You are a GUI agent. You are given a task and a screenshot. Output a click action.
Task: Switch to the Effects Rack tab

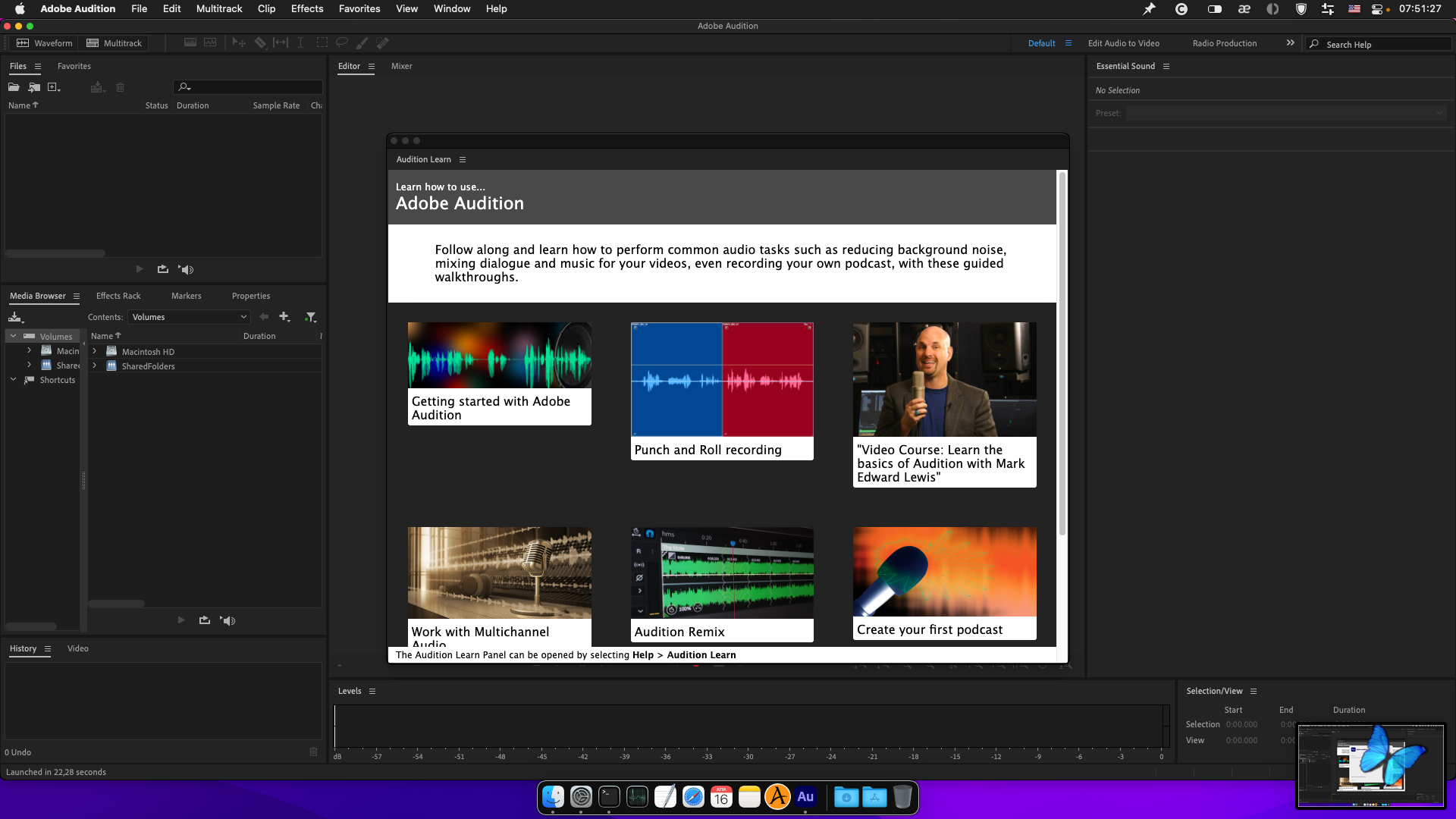pyautogui.click(x=118, y=297)
